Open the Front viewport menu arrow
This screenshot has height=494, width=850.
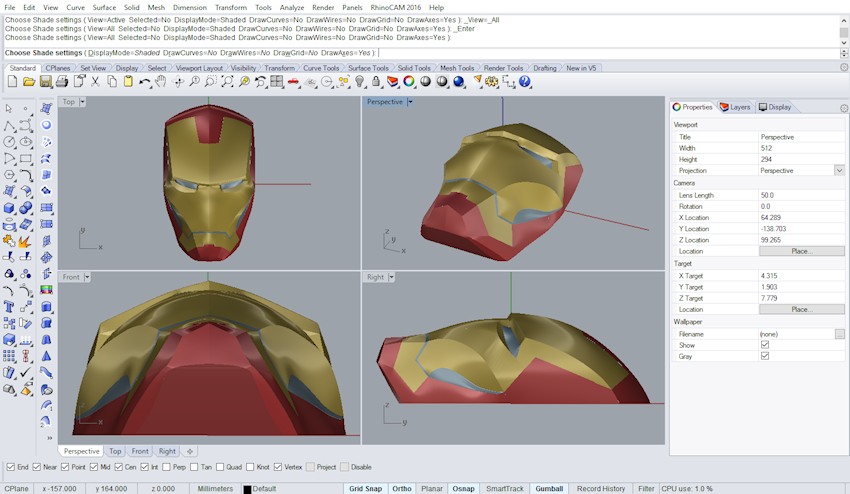(87, 277)
